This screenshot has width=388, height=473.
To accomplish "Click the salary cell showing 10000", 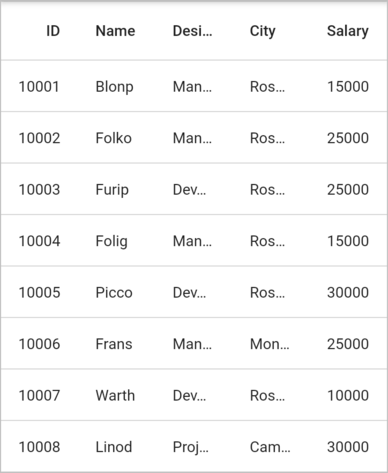I will 348,395.
